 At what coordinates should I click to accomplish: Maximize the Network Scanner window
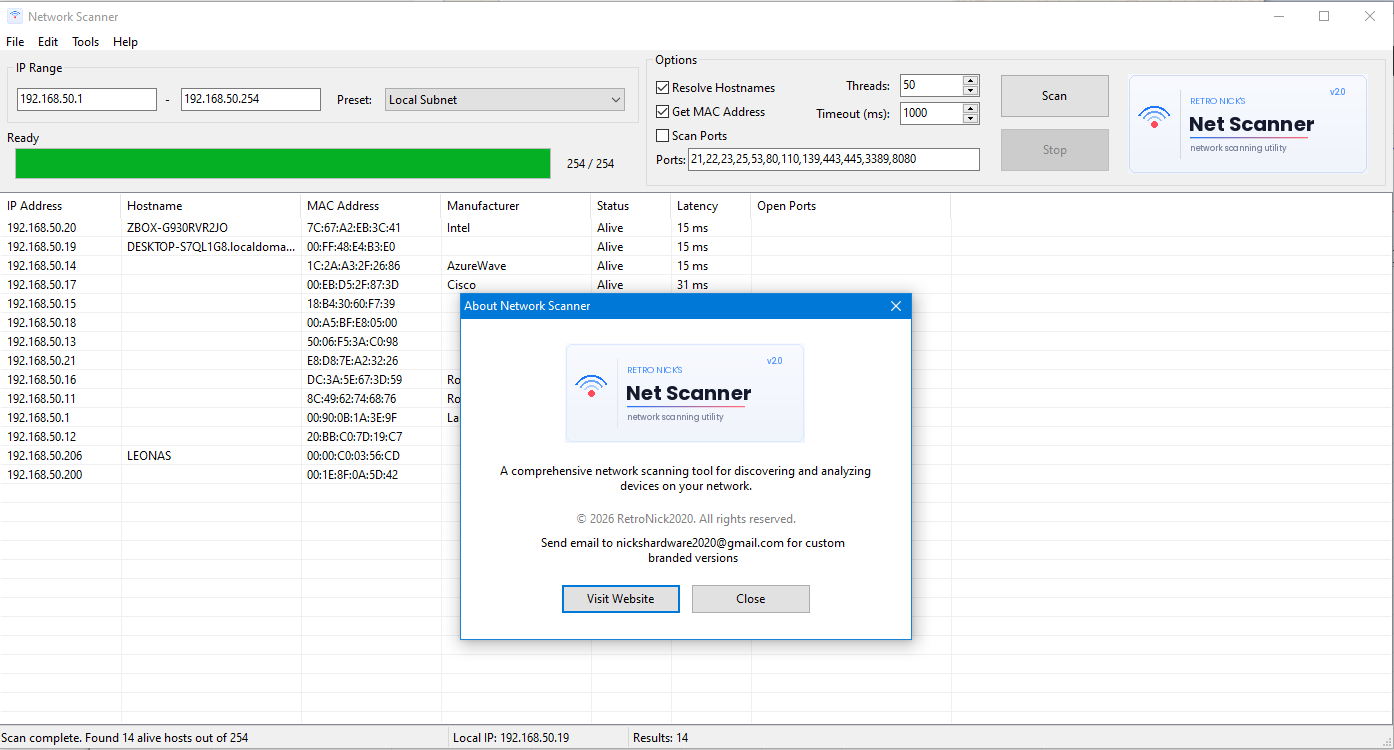point(1324,16)
